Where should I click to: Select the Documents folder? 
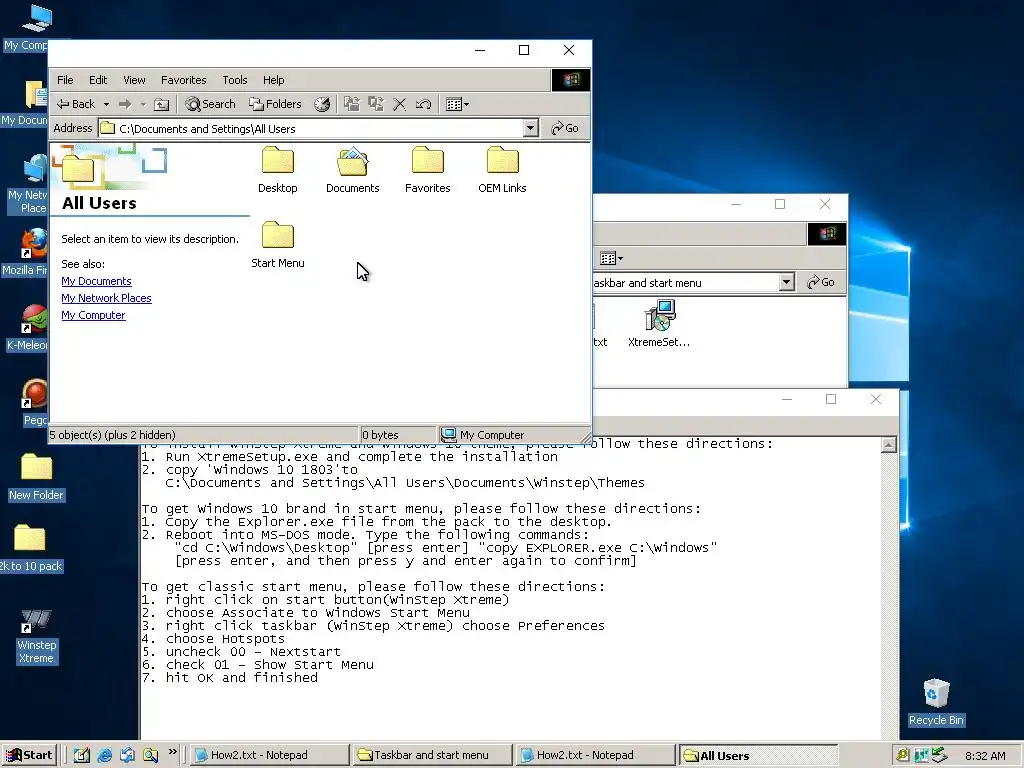(x=353, y=170)
